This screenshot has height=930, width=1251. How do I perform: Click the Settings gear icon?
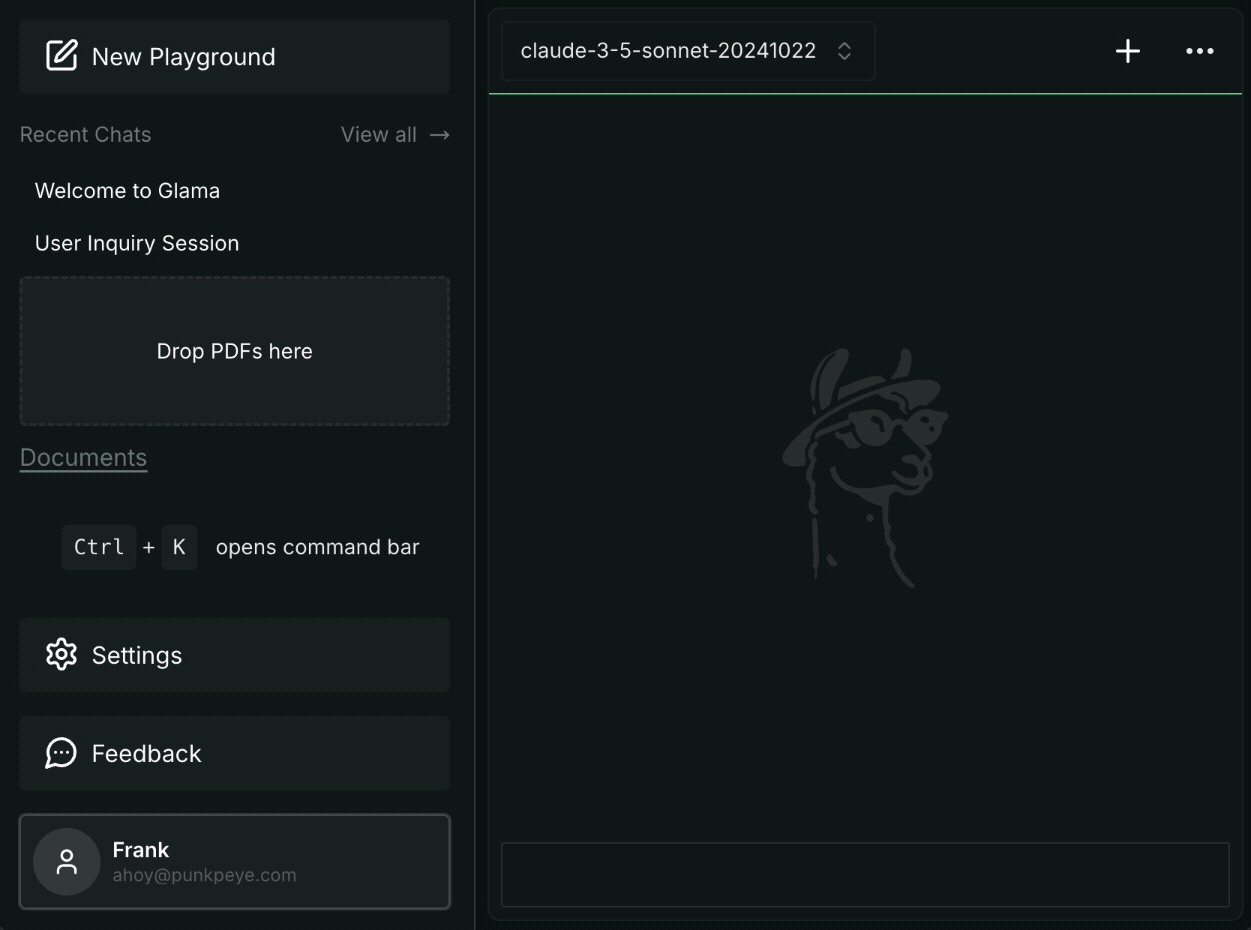click(62, 655)
